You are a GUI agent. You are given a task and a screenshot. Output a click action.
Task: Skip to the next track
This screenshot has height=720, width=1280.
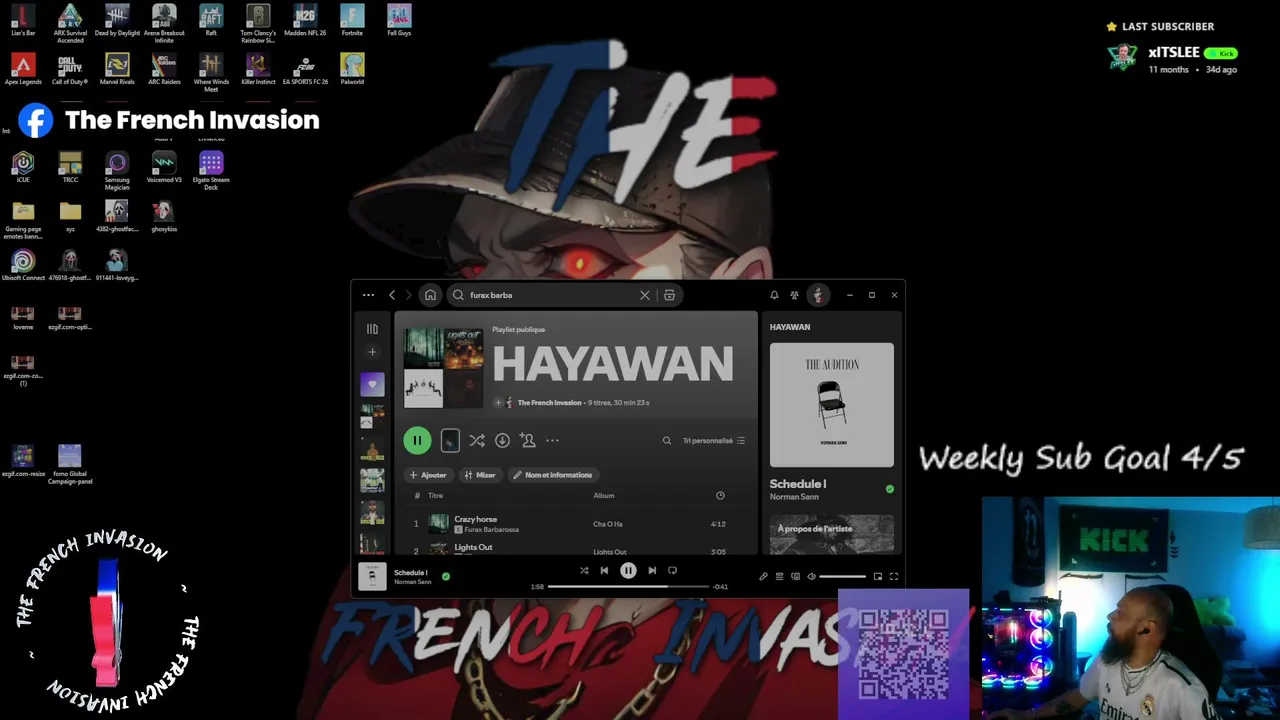(652, 571)
